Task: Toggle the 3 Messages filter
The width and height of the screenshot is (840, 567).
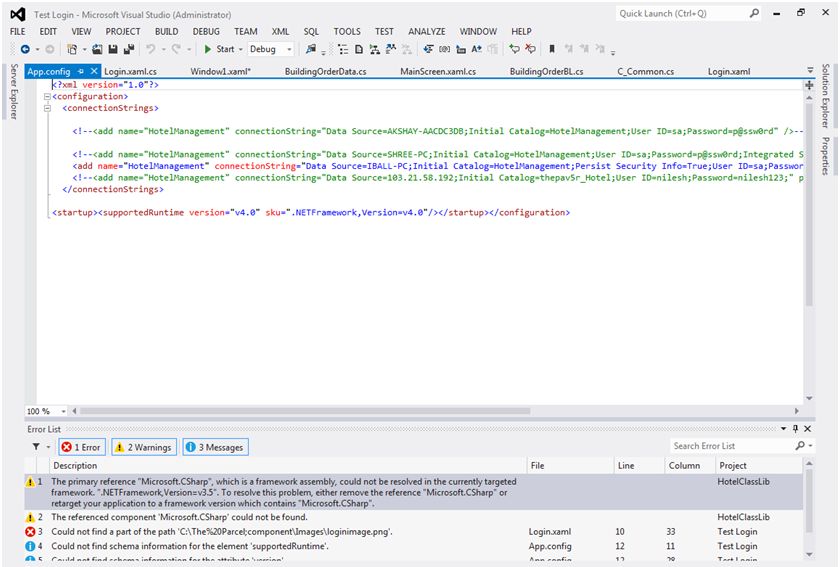Action: (x=214, y=447)
